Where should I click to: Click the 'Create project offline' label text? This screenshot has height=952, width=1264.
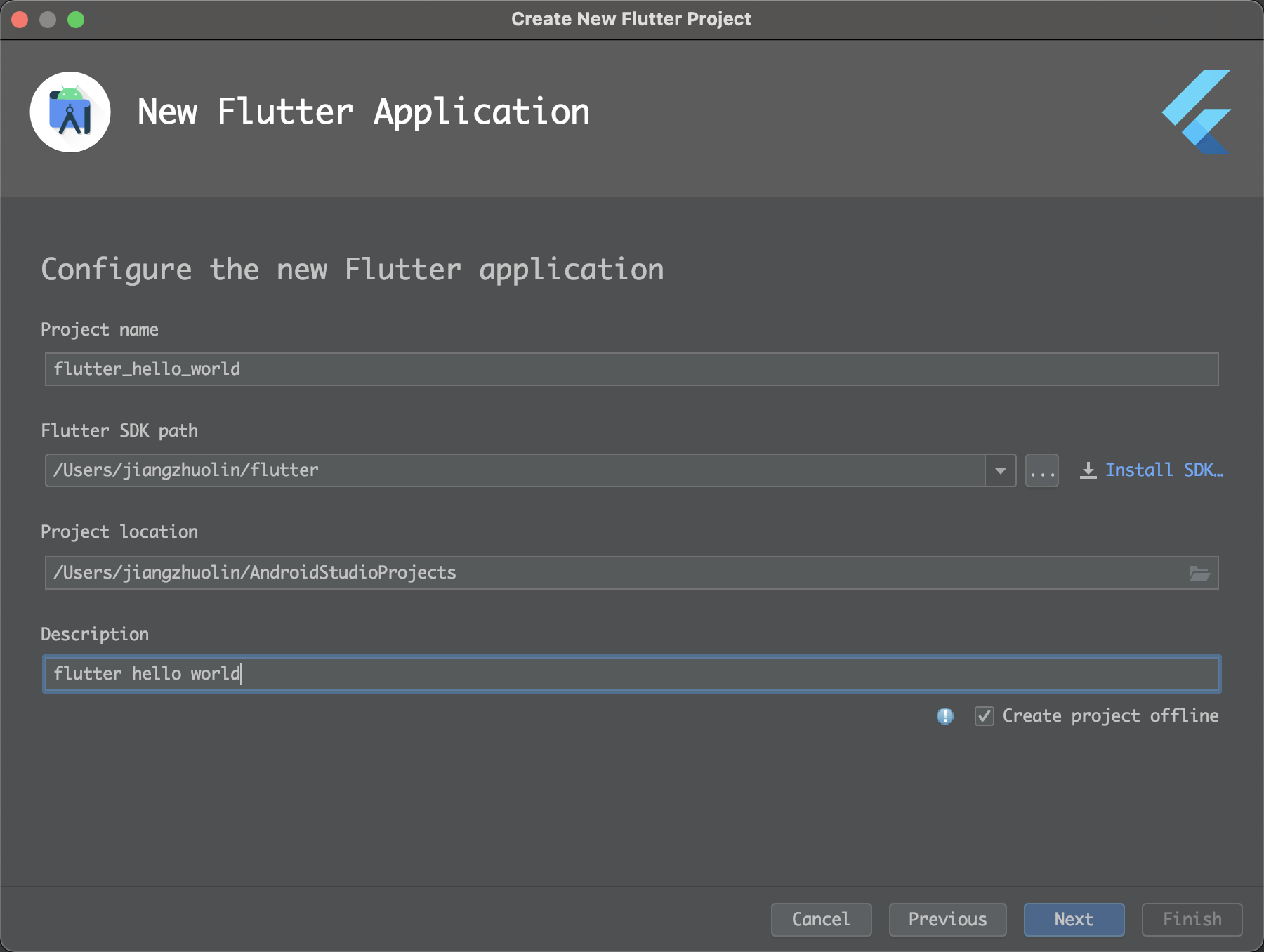(x=1111, y=716)
